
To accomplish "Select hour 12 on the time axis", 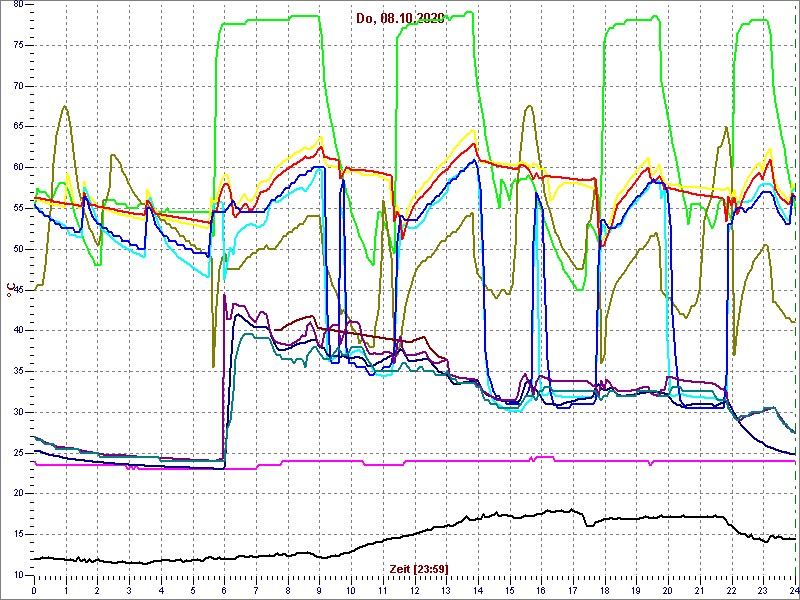I will pos(415,591).
